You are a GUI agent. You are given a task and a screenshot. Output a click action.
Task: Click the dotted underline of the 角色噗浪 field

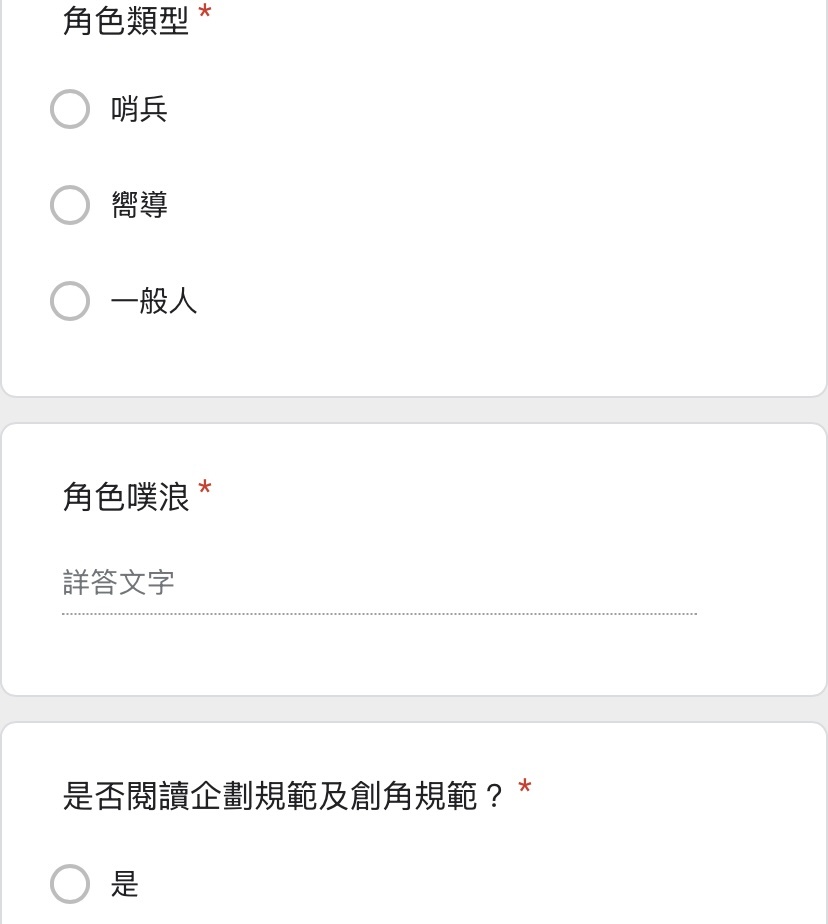380,613
